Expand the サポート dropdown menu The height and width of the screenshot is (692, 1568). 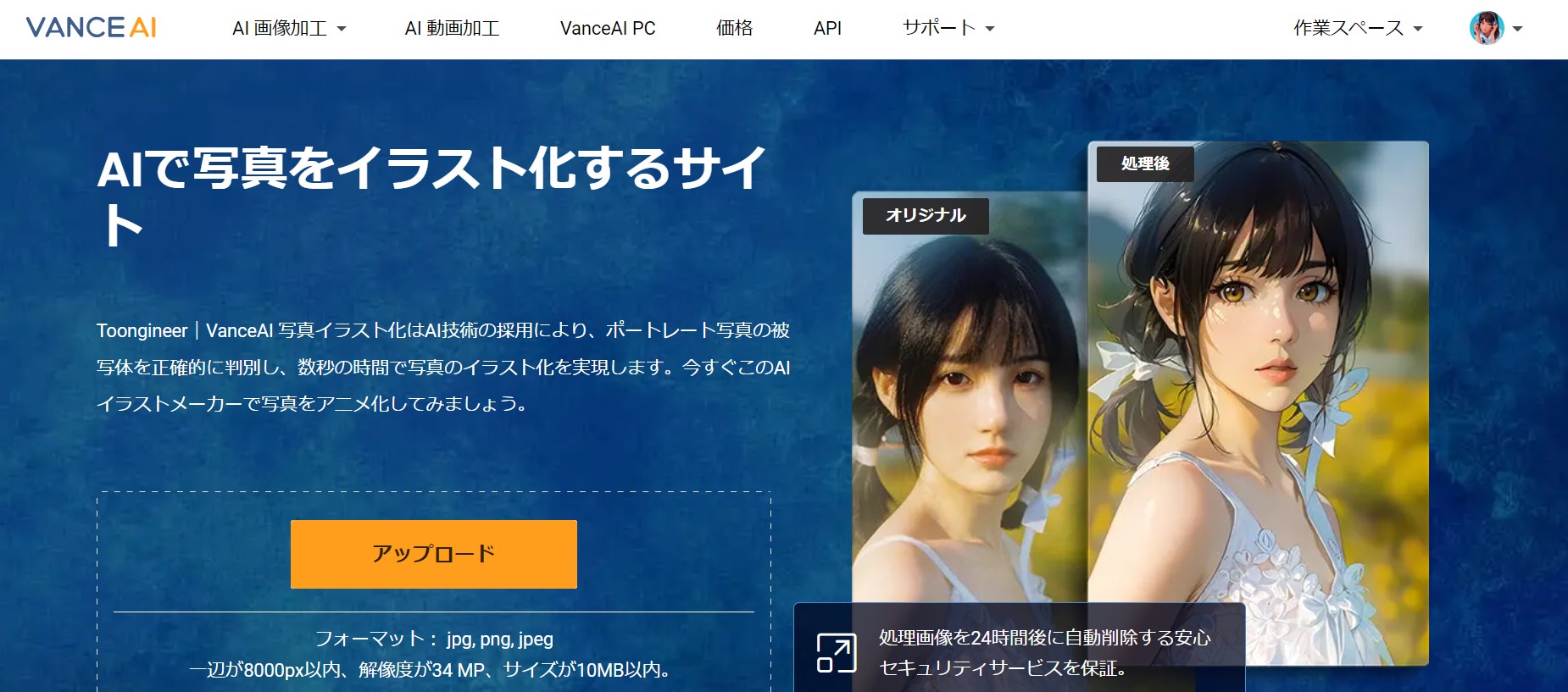click(948, 28)
